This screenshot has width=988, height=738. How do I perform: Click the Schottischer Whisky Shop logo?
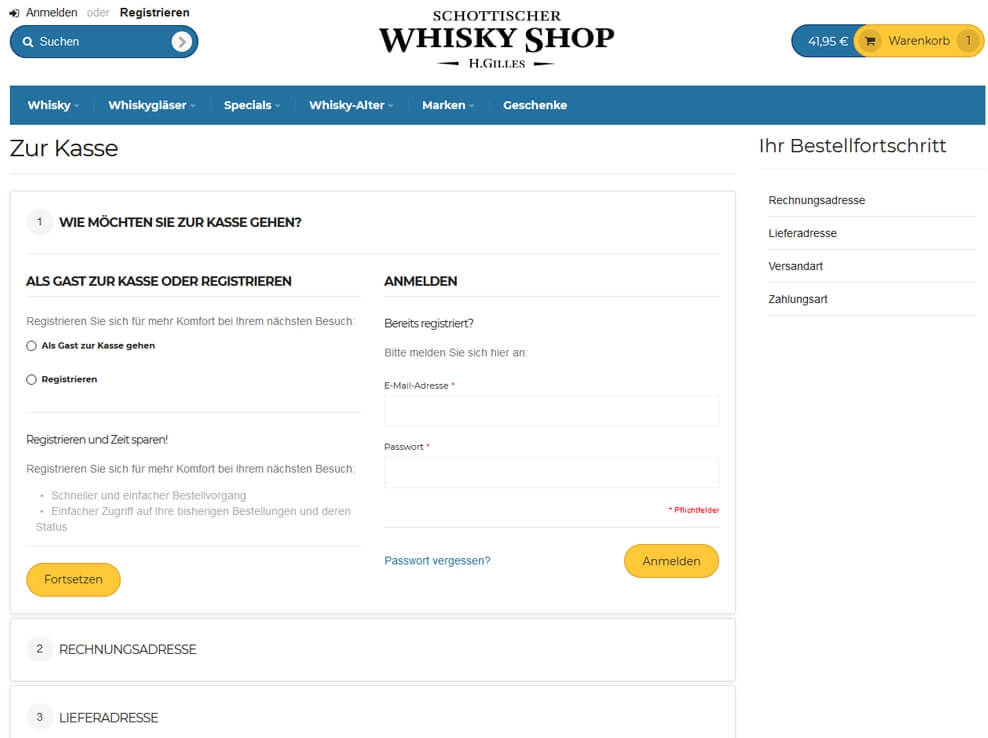(x=497, y=38)
